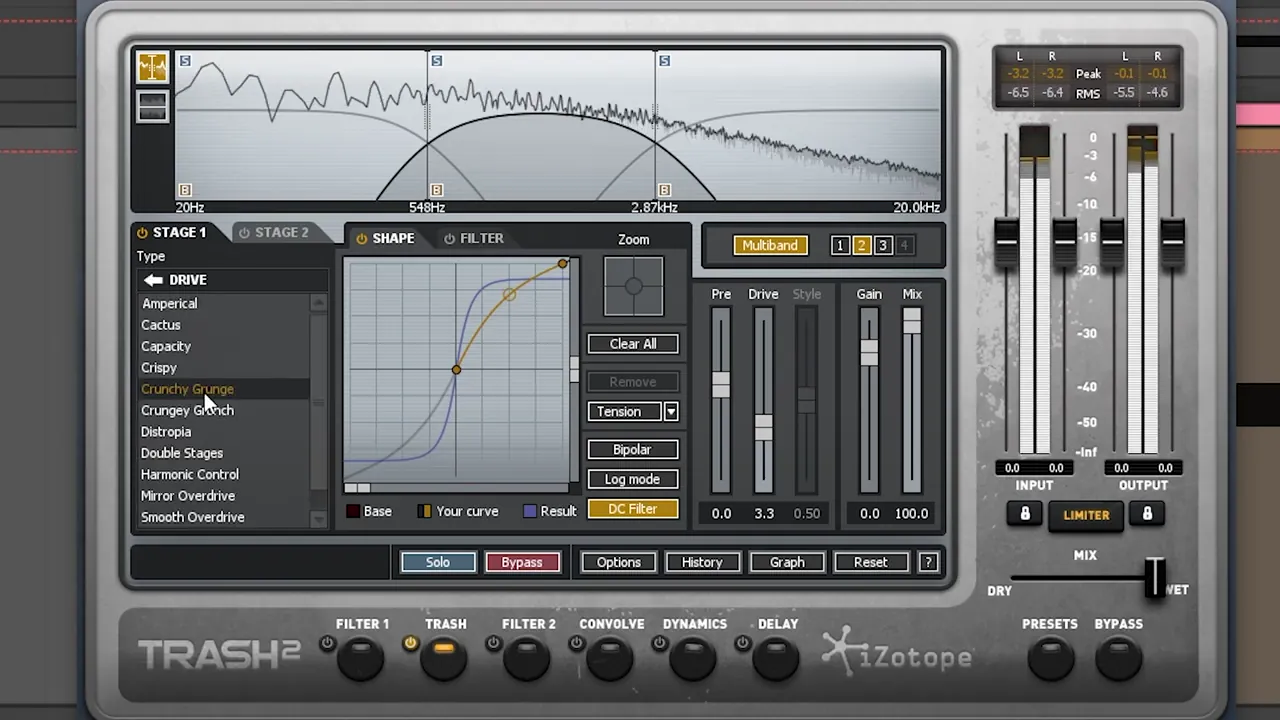Click distortion list scroll down arrow
The image size is (1280, 720).
(x=318, y=519)
